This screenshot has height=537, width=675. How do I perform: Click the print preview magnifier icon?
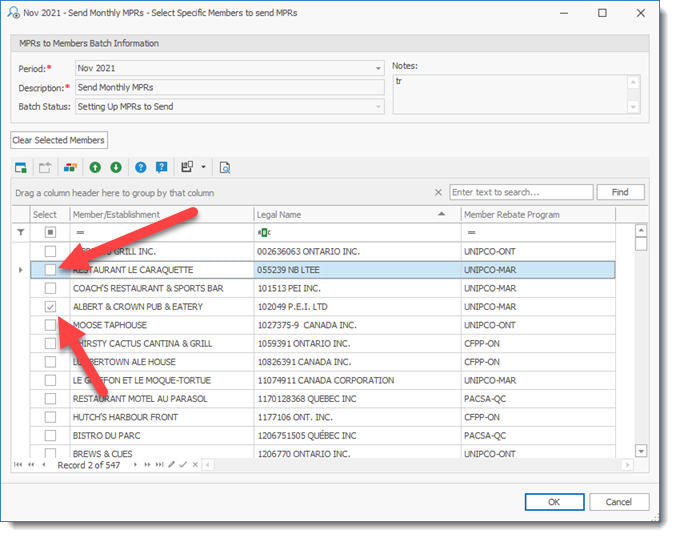(x=225, y=167)
